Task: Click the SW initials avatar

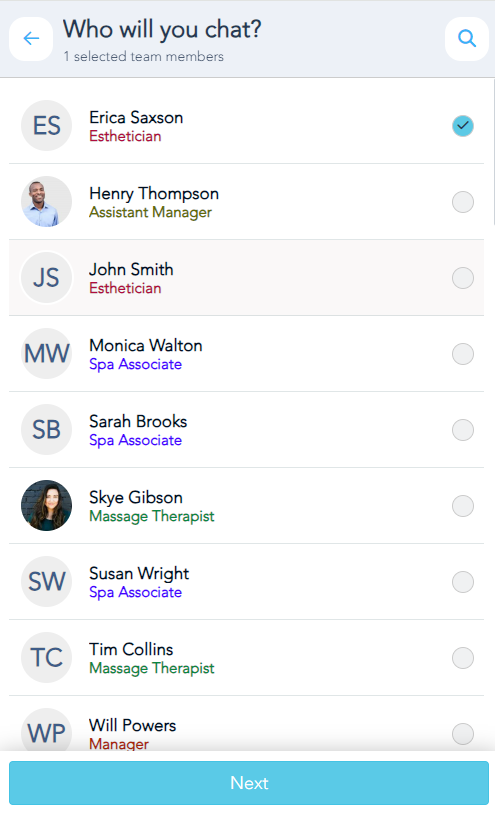Action: 46,581
